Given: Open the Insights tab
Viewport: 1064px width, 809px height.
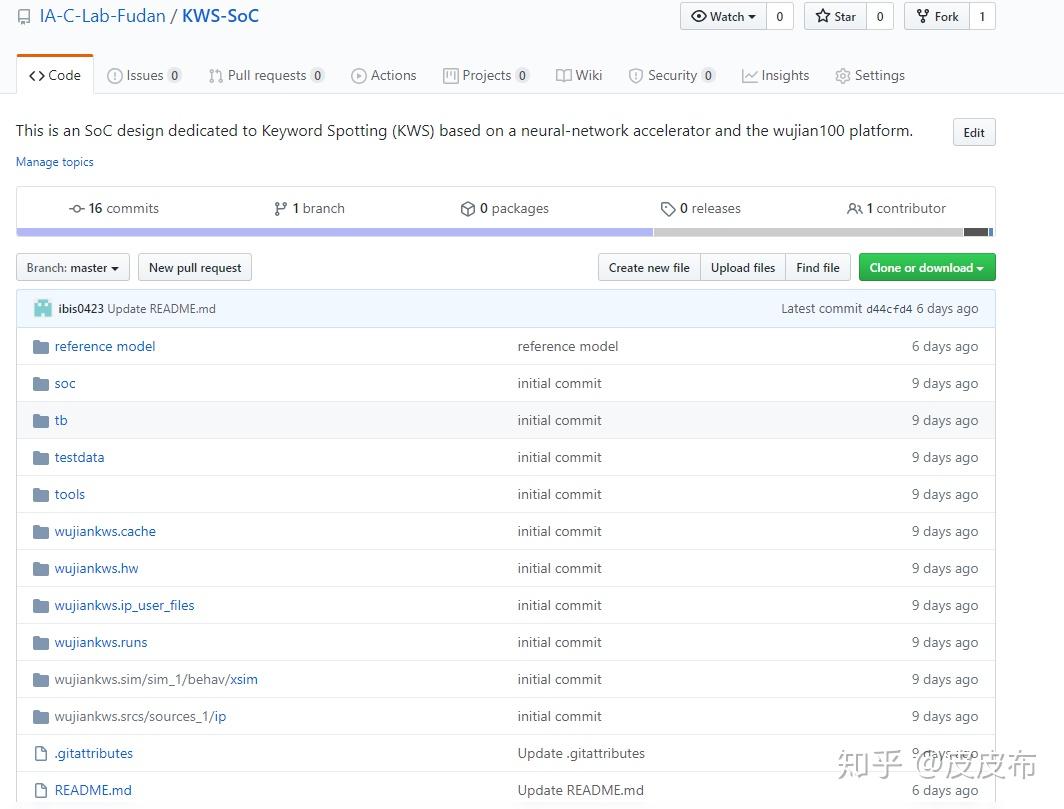Looking at the screenshot, I should [775, 76].
